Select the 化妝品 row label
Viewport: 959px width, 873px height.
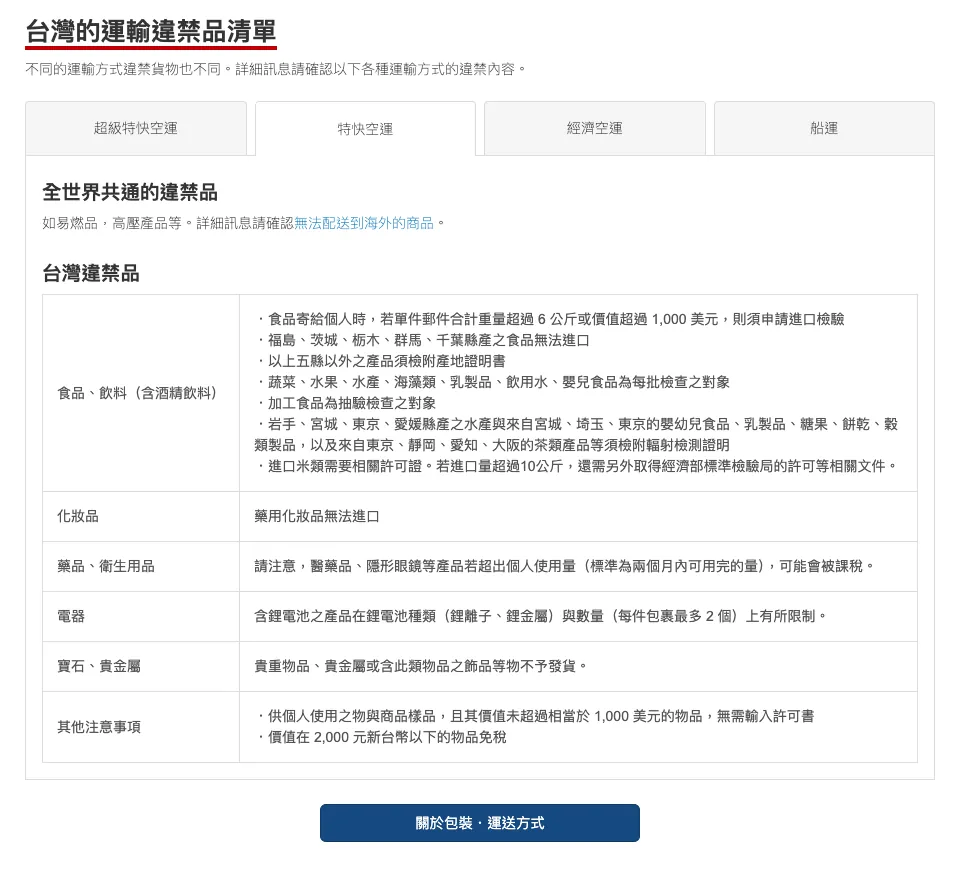[x=78, y=517]
